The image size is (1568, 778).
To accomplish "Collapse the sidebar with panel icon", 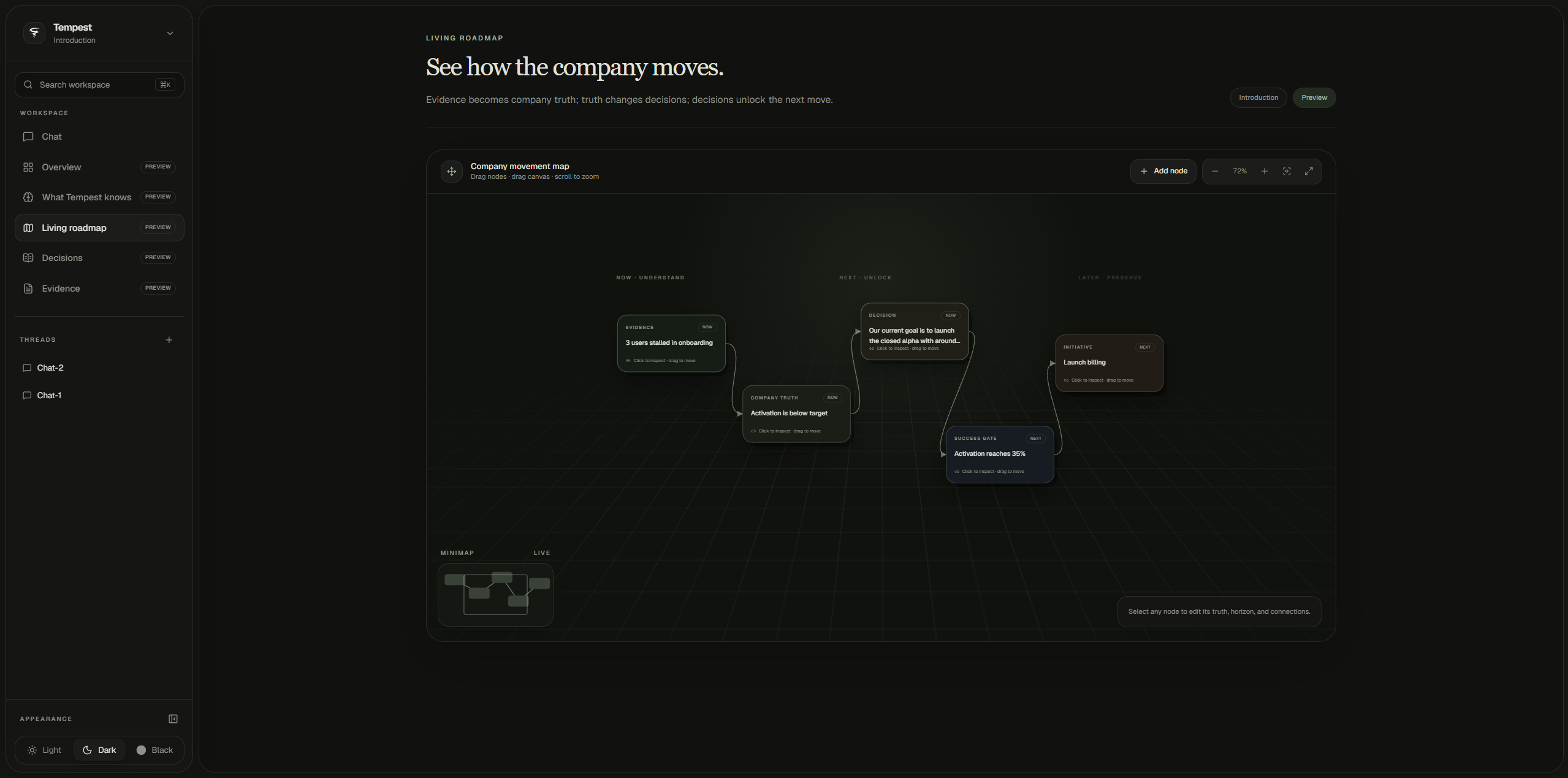I will click(173, 719).
